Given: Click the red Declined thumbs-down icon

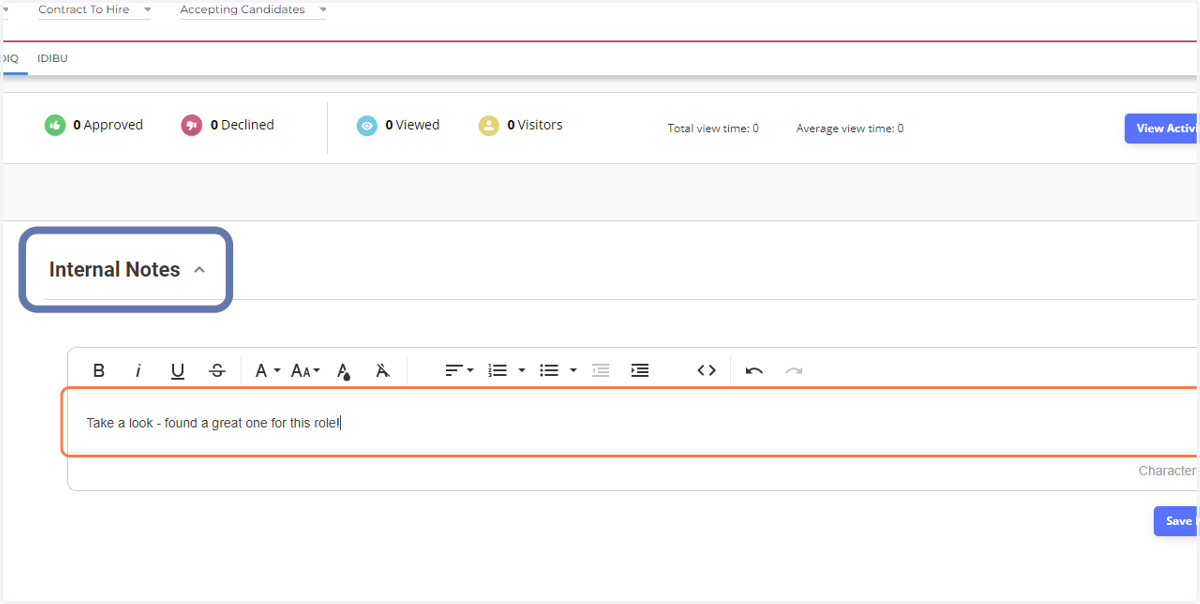Looking at the screenshot, I should 191,125.
